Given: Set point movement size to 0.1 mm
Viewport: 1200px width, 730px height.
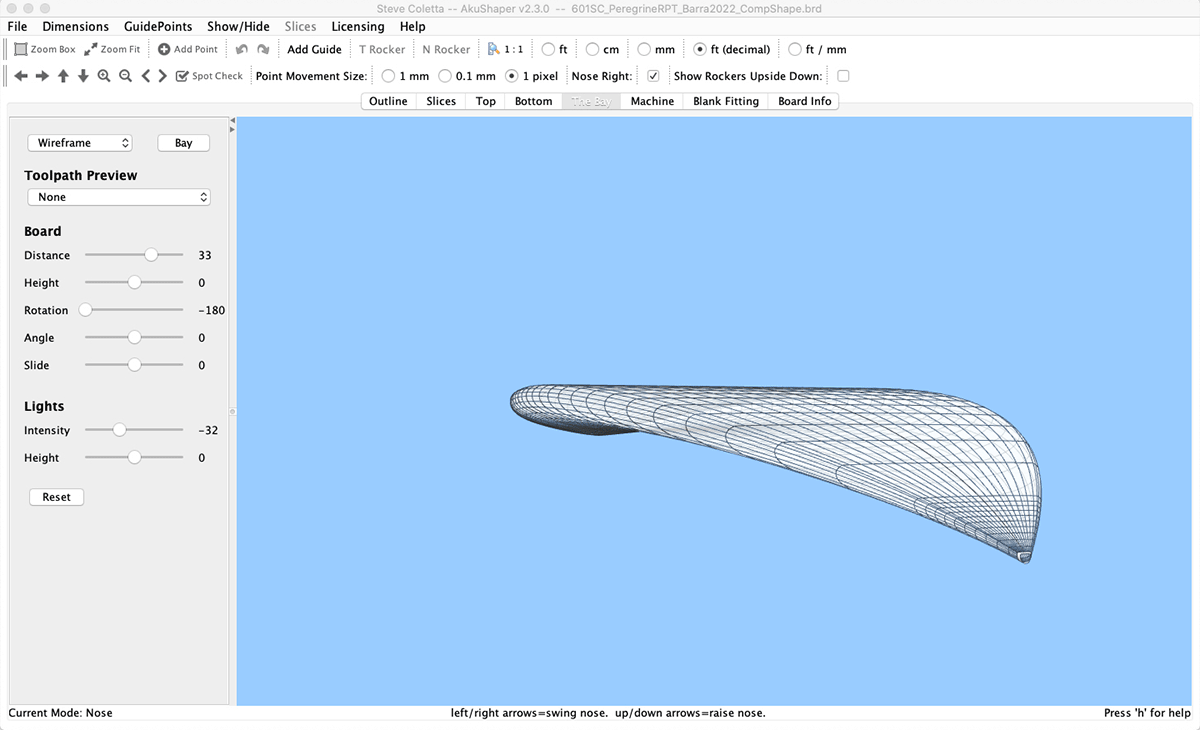Looking at the screenshot, I should [445, 76].
